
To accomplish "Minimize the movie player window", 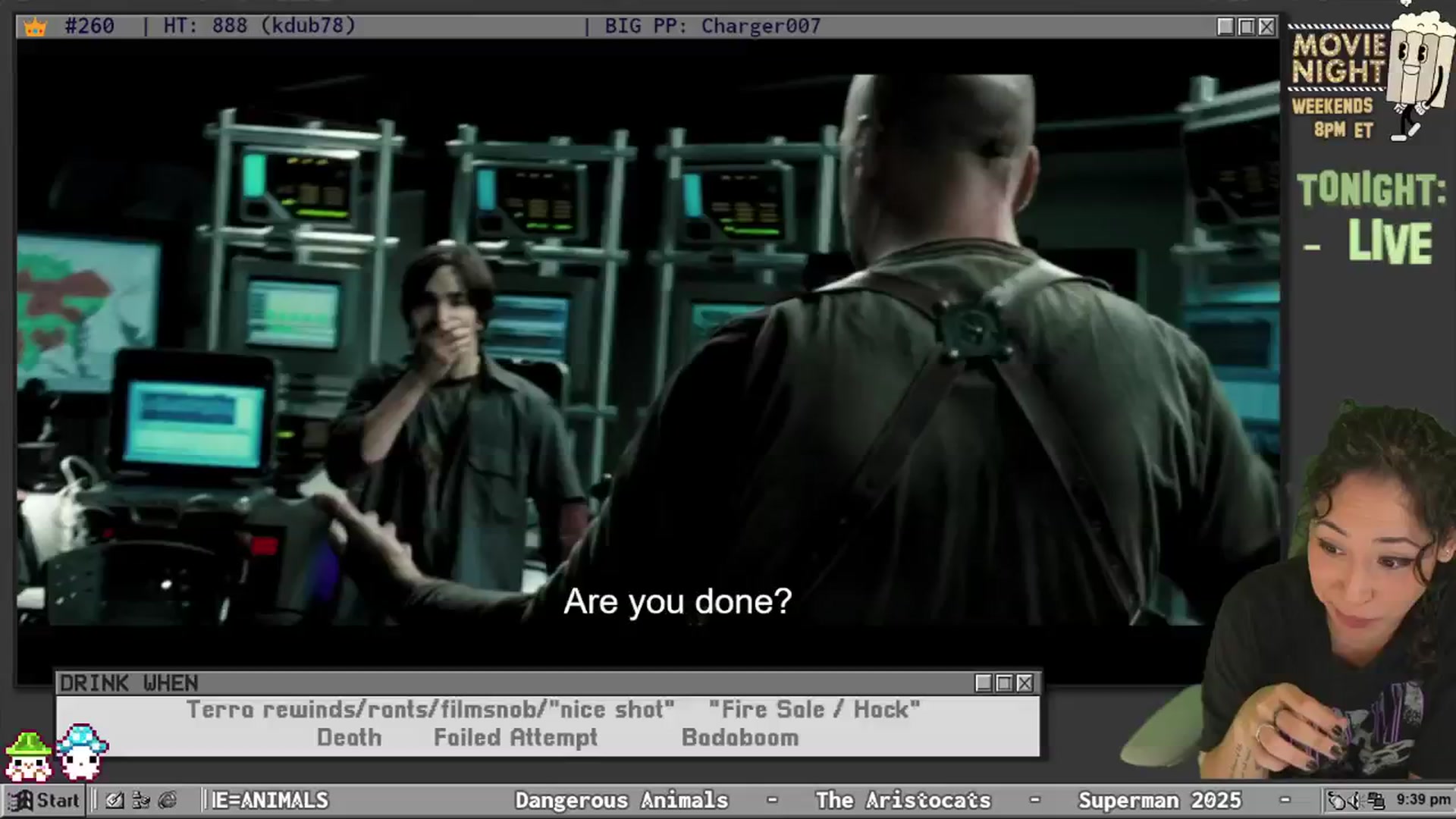I will [1225, 27].
